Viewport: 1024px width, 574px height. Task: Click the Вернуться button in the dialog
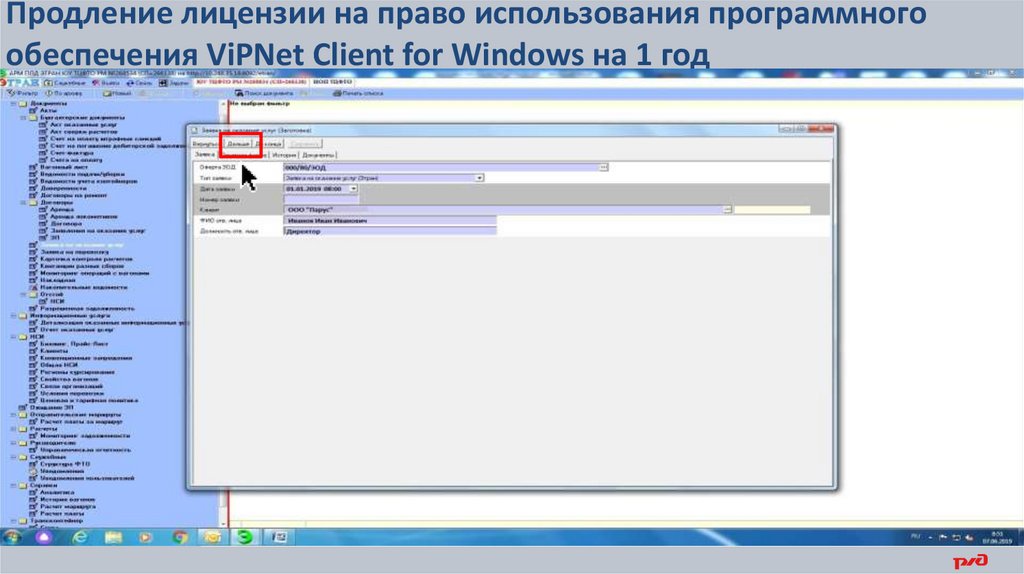tap(206, 144)
